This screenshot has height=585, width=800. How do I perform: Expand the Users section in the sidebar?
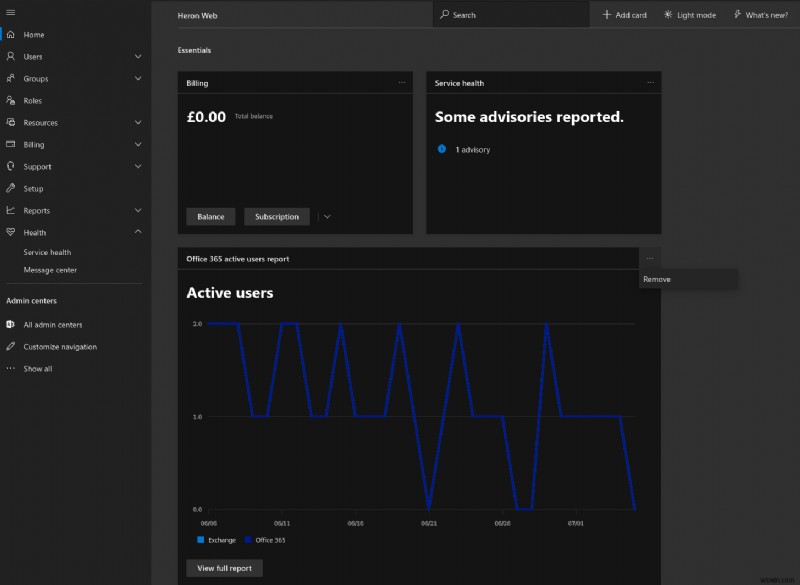pos(137,56)
